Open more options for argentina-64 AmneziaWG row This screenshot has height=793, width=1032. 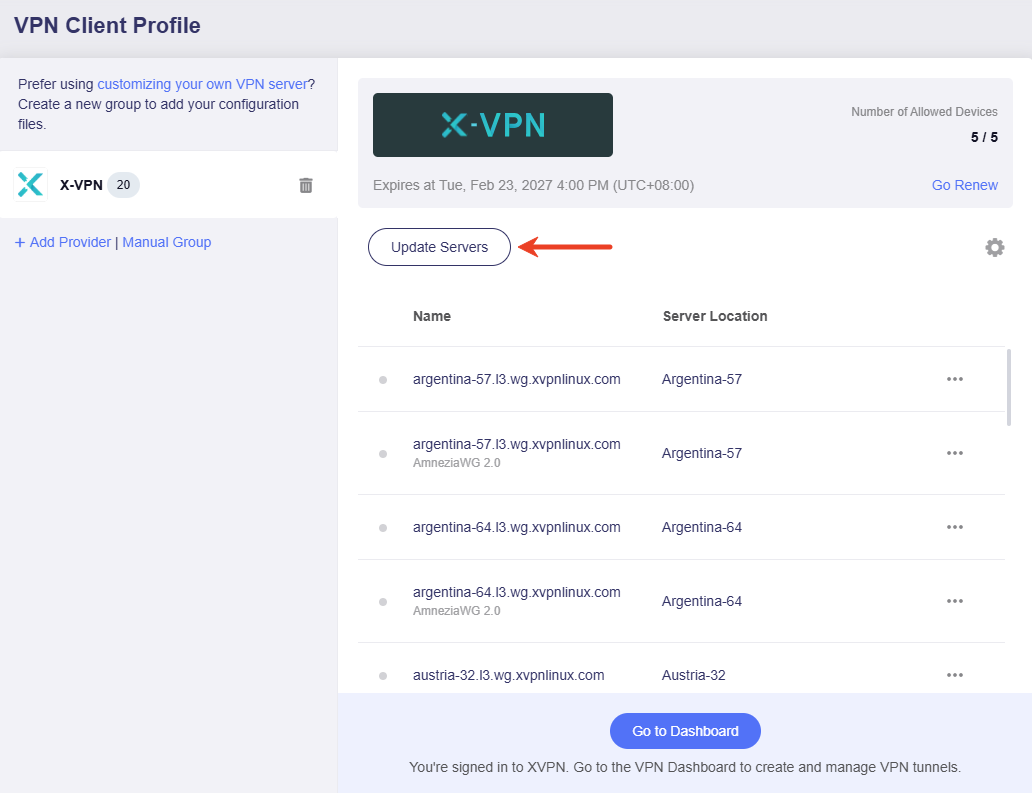pos(955,601)
